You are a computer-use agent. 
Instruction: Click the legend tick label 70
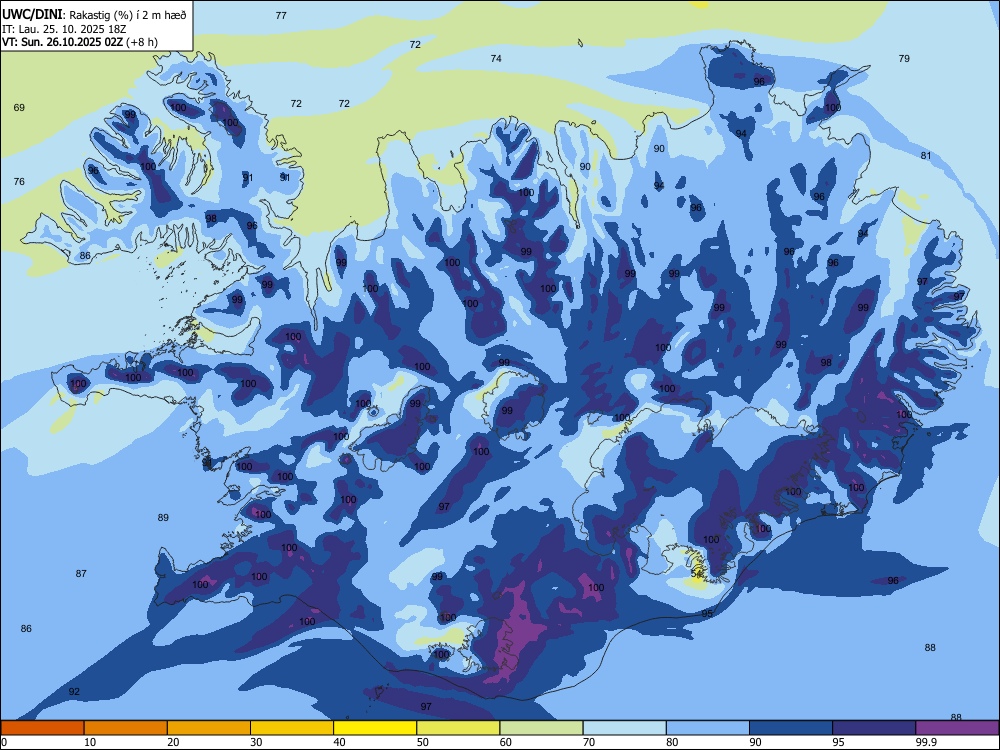pyautogui.click(x=589, y=742)
